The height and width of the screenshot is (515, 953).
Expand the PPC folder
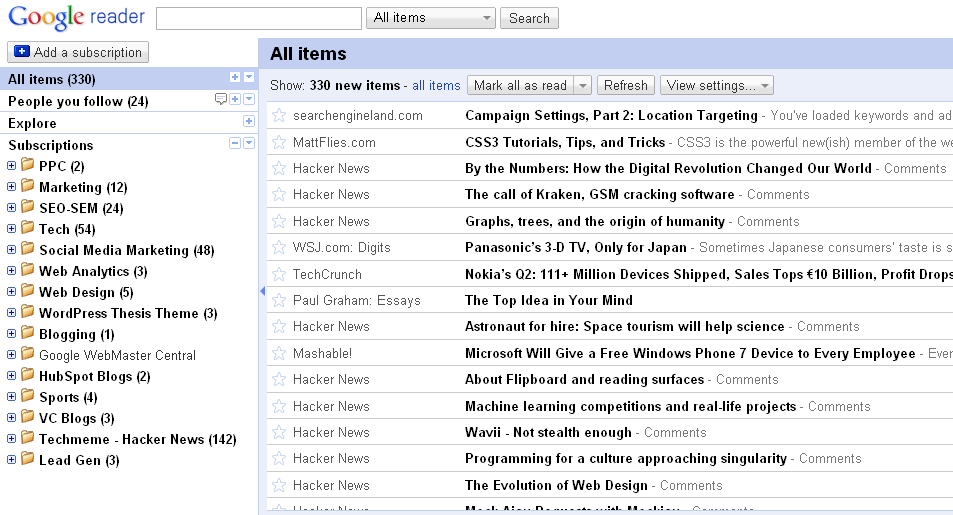coord(12,165)
